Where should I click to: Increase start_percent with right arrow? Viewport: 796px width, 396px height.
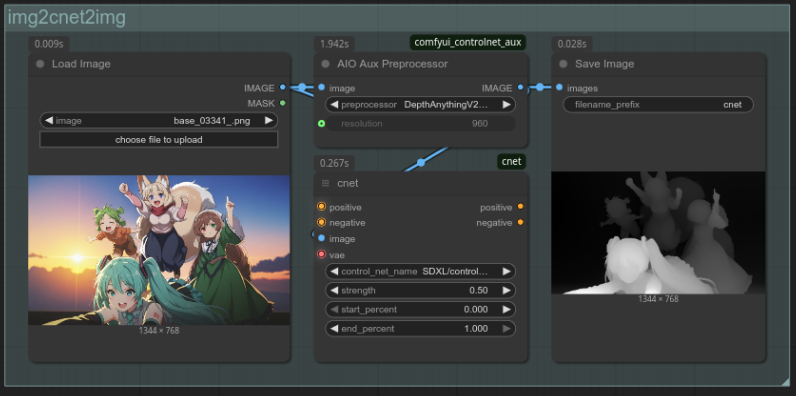point(506,309)
